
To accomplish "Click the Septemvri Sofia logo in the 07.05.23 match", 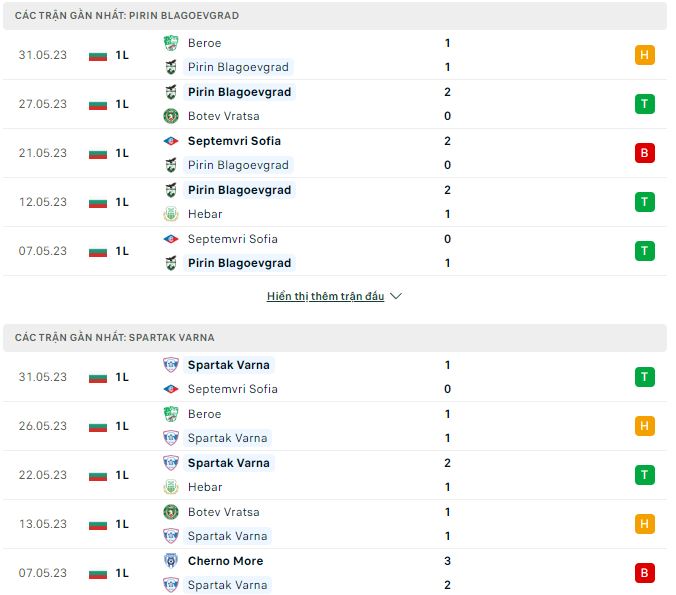I will pyautogui.click(x=171, y=239).
